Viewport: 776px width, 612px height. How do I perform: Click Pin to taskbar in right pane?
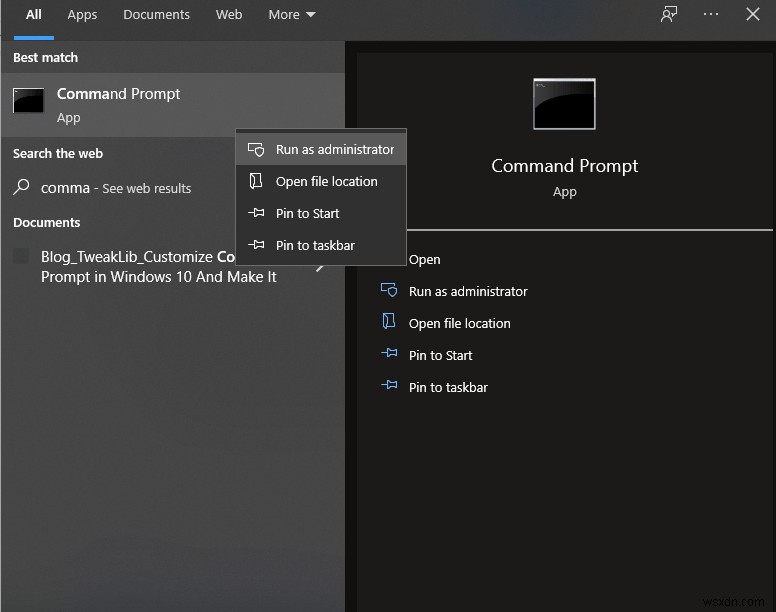tap(448, 387)
